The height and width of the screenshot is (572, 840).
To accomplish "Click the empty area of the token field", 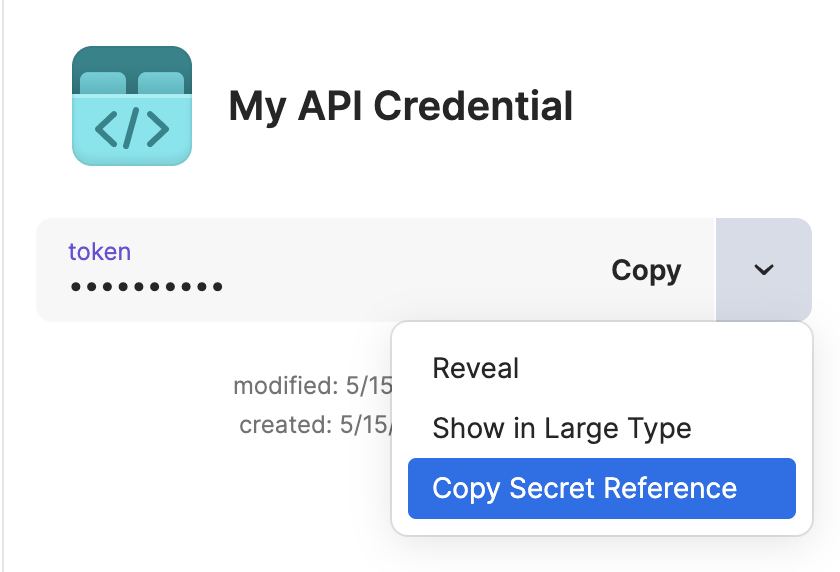I will (400, 270).
